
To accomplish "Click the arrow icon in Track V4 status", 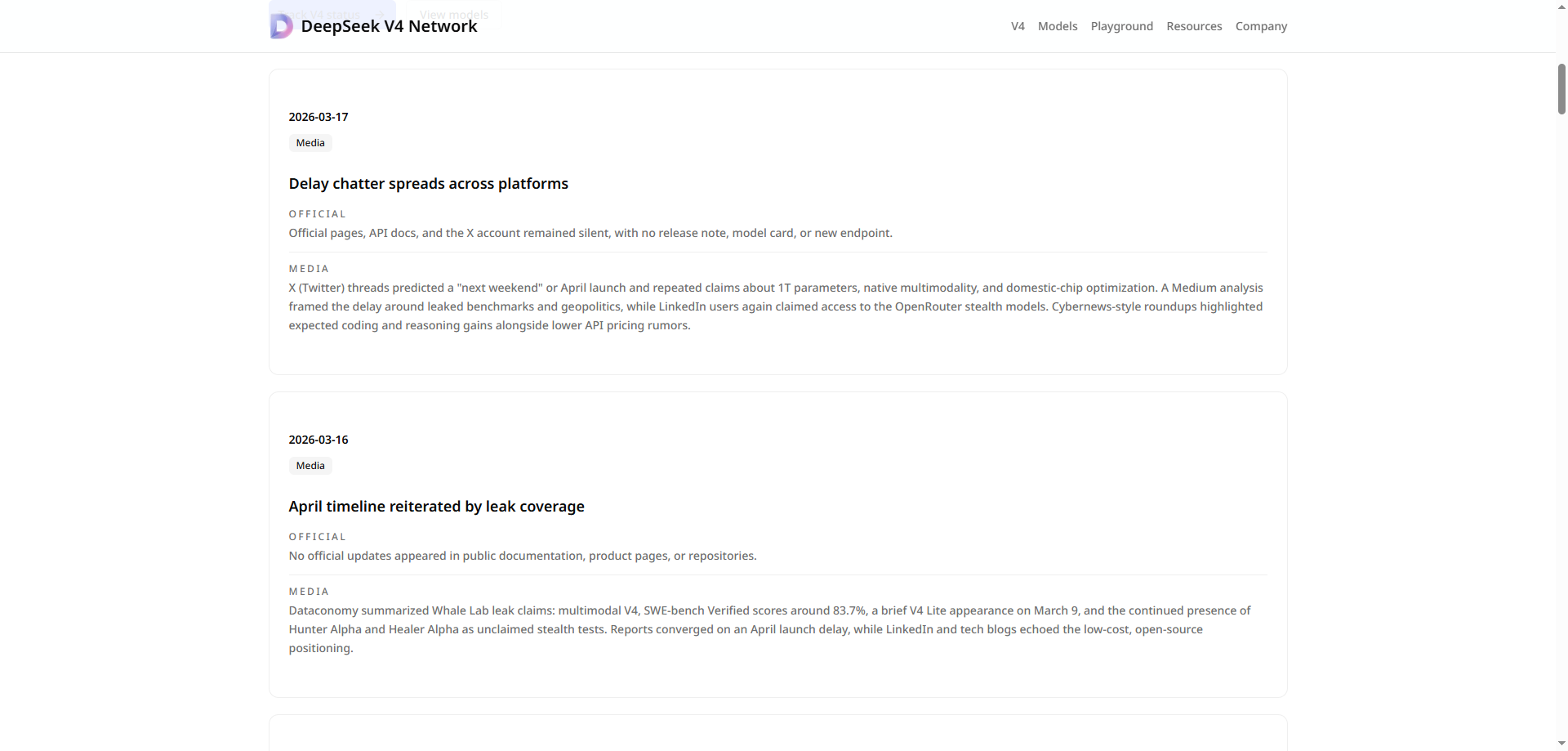I will [x=380, y=15].
